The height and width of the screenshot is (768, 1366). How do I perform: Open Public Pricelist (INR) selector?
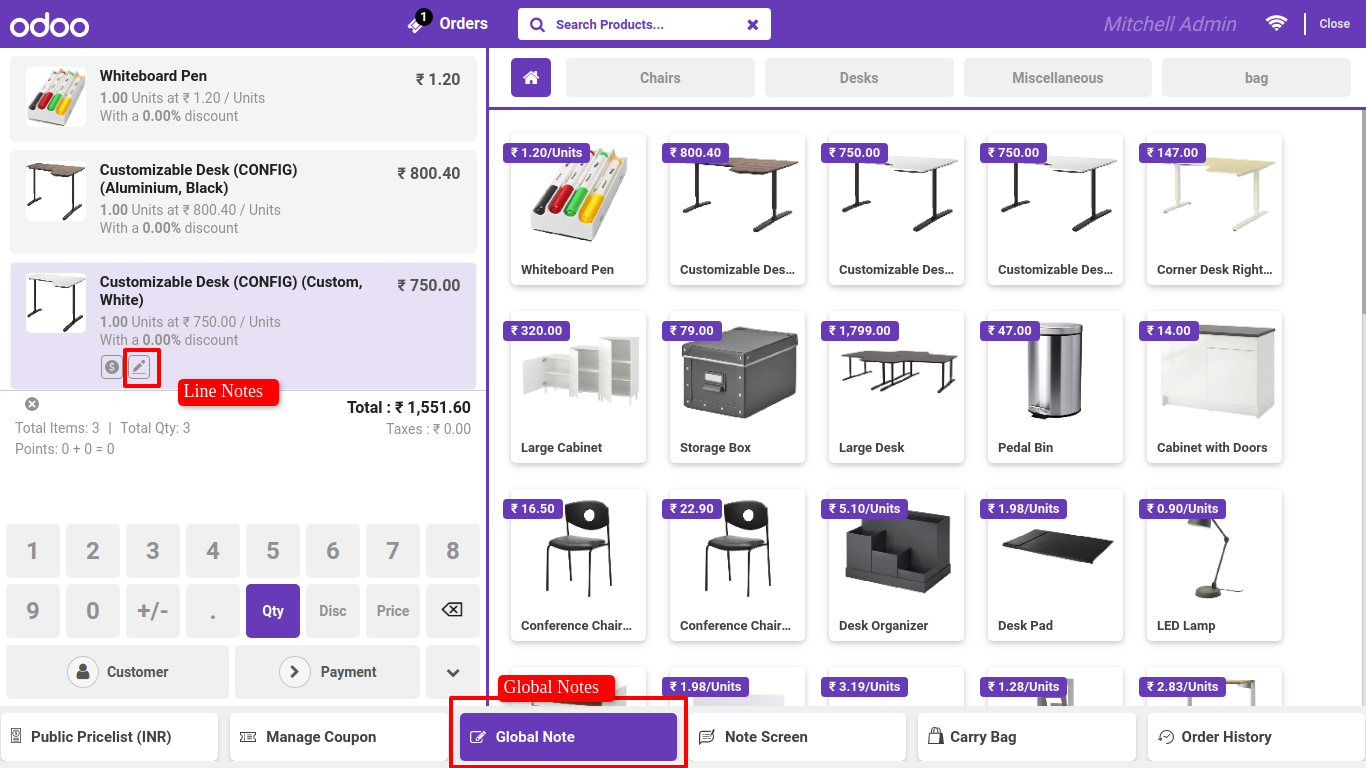[x=109, y=737]
